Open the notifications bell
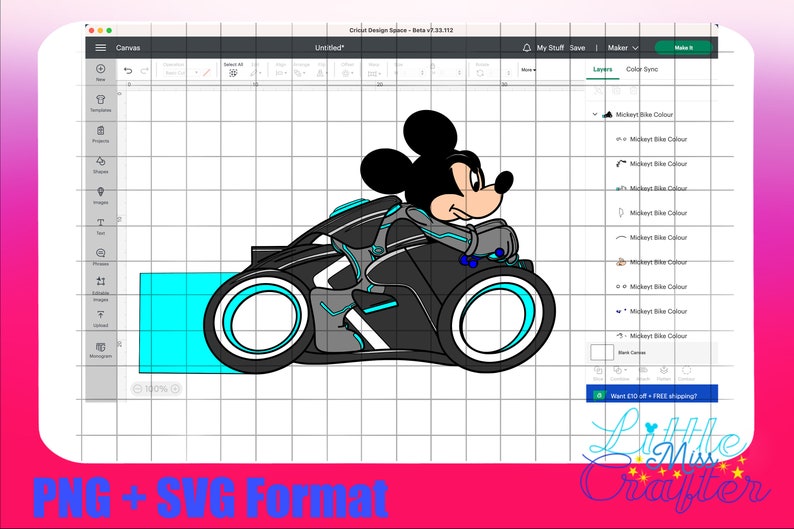794x529 pixels. 527,48
